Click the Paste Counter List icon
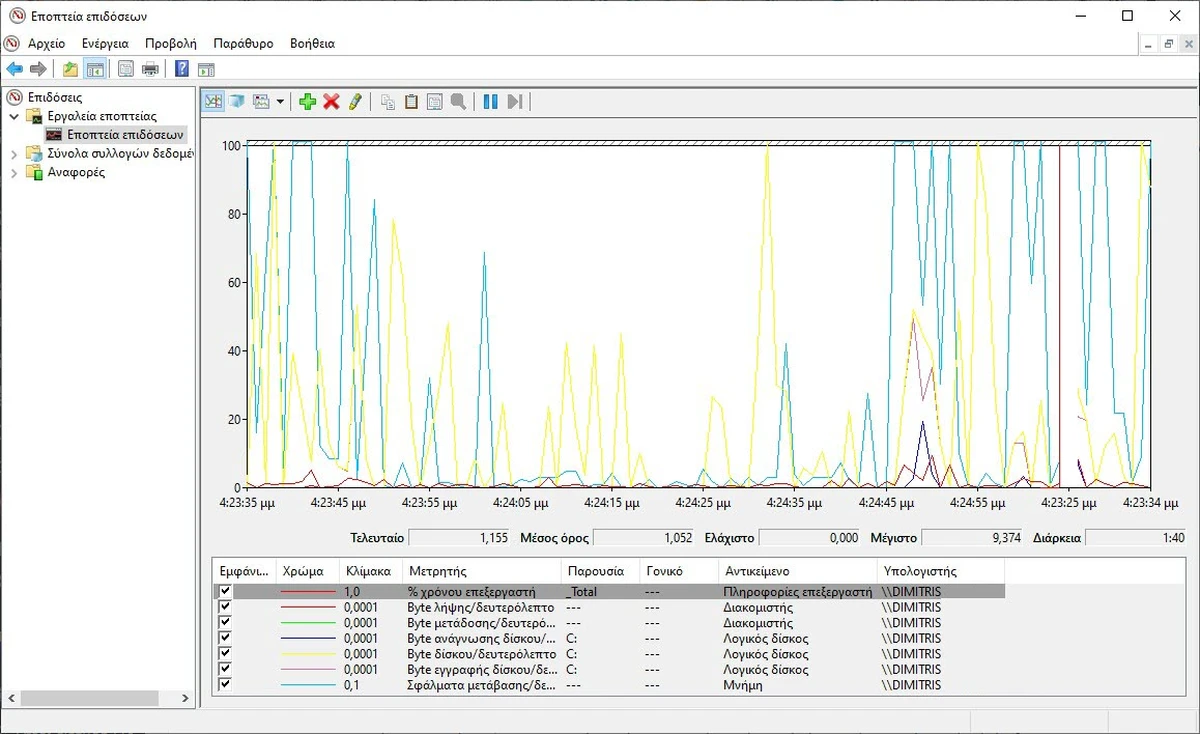1200x734 pixels. [410, 101]
